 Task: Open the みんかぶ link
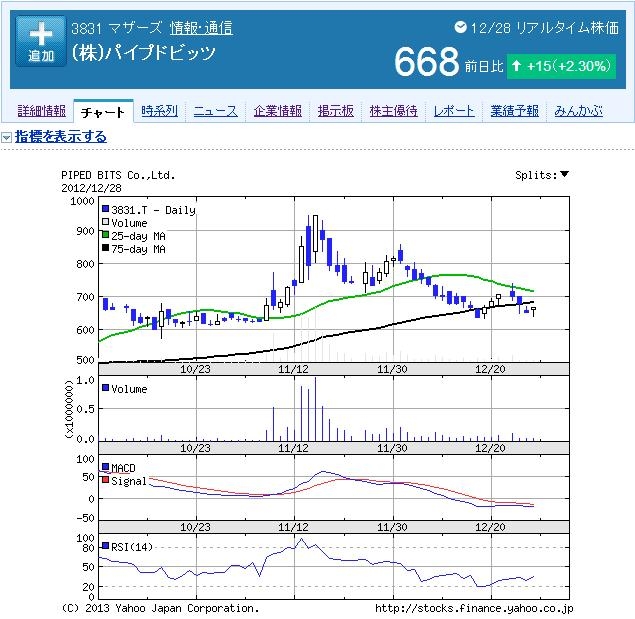click(578, 111)
